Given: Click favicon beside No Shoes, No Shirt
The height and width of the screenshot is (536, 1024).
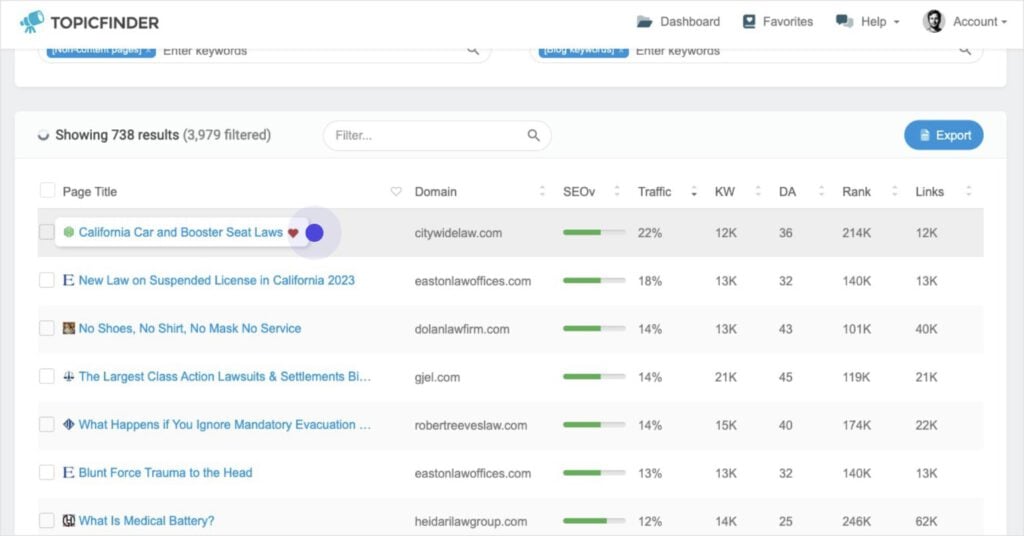Looking at the screenshot, I should [68, 328].
